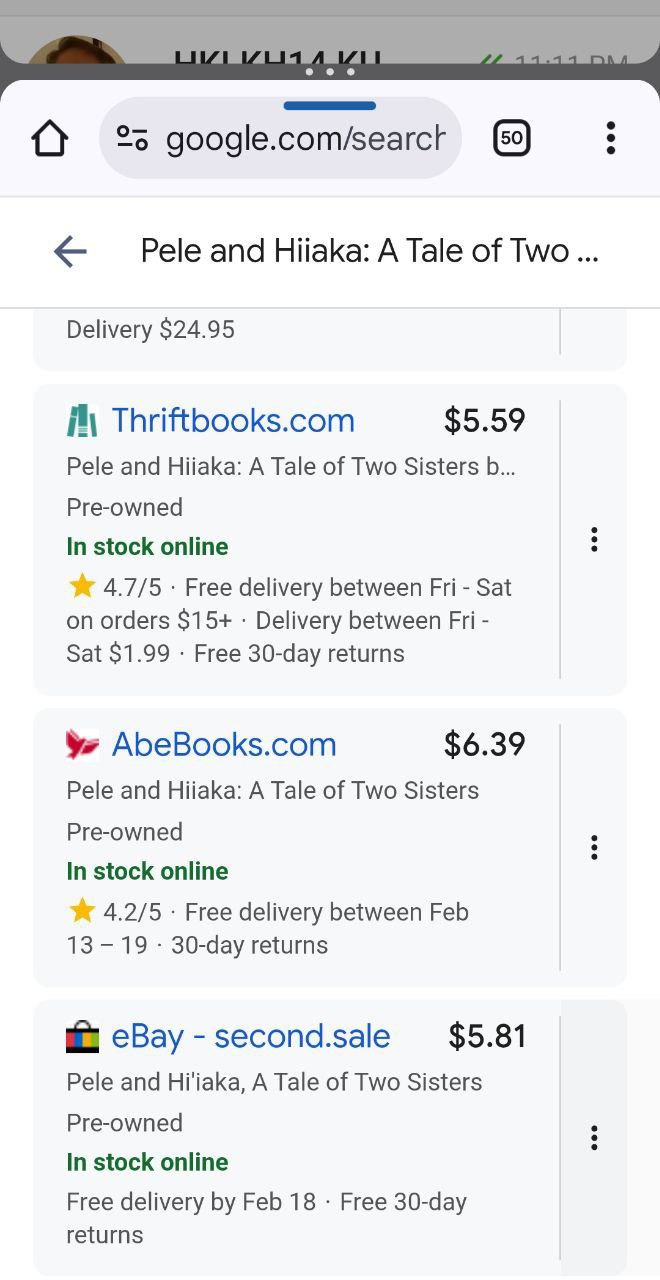Tap the AbeBooks logo icon
This screenshot has width=660, height=1280.
point(82,745)
